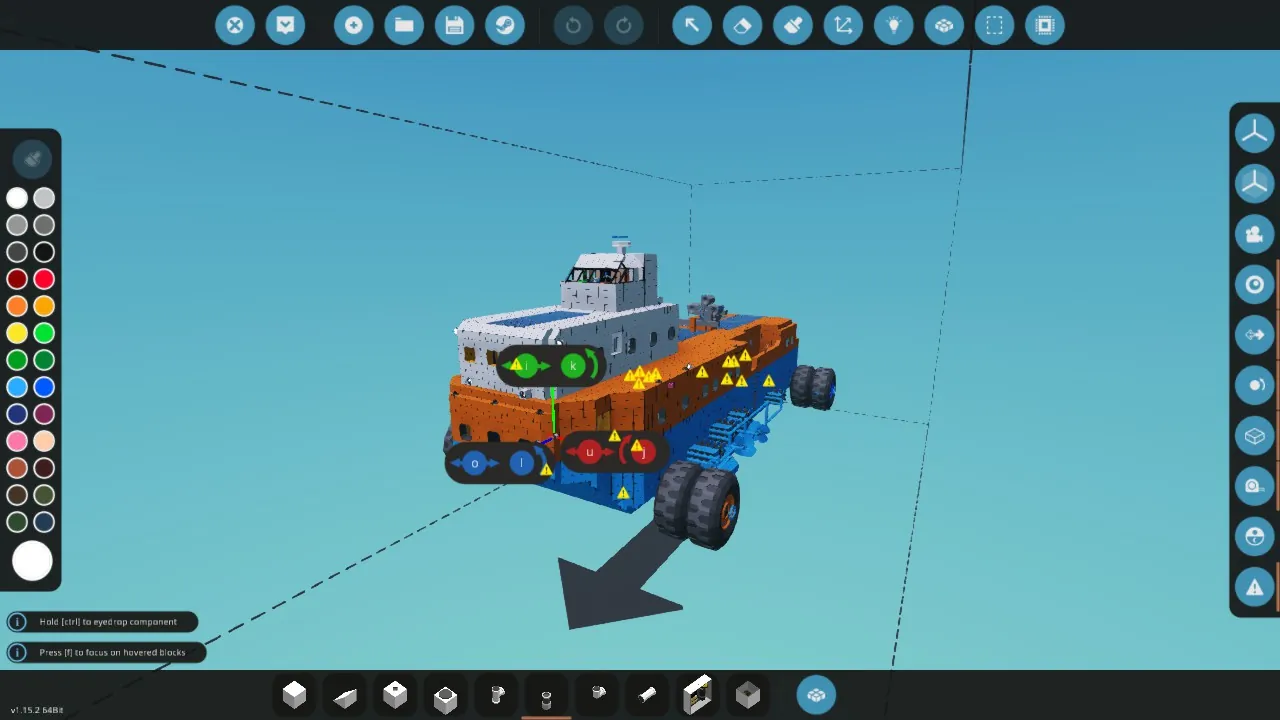Create a new vehicle with plus icon
1280x720 pixels.
pyautogui.click(x=353, y=25)
